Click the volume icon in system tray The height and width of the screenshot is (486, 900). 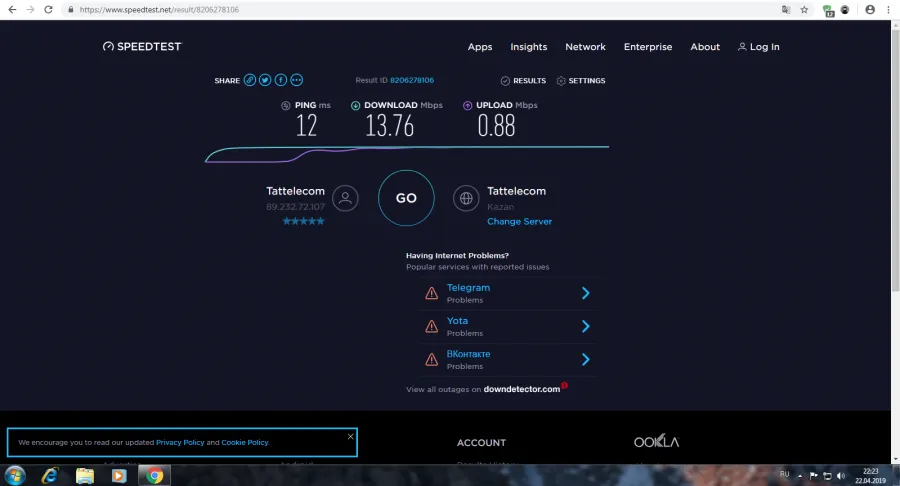[841, 476]
